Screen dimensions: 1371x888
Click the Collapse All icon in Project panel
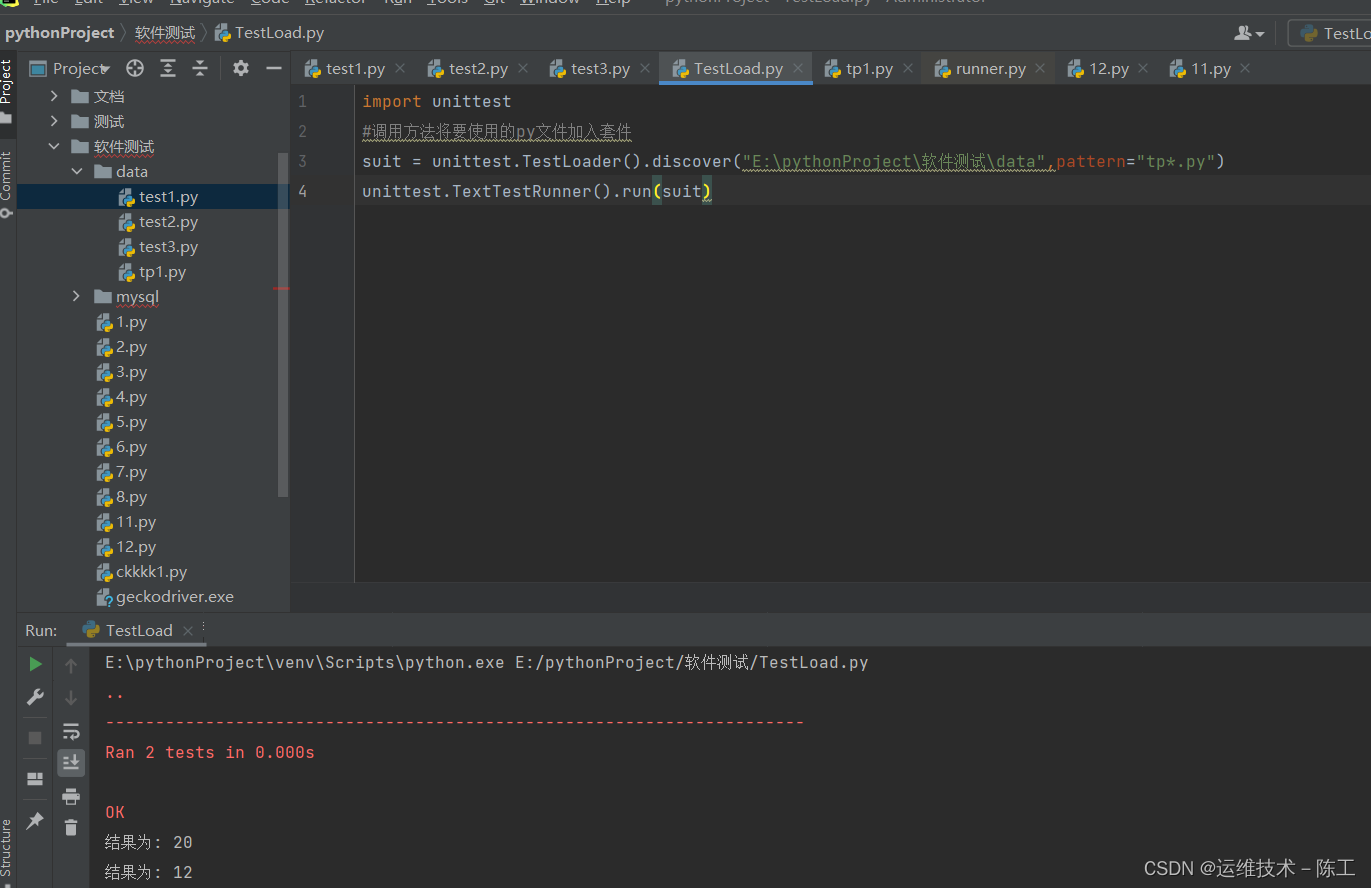point(200,68)
